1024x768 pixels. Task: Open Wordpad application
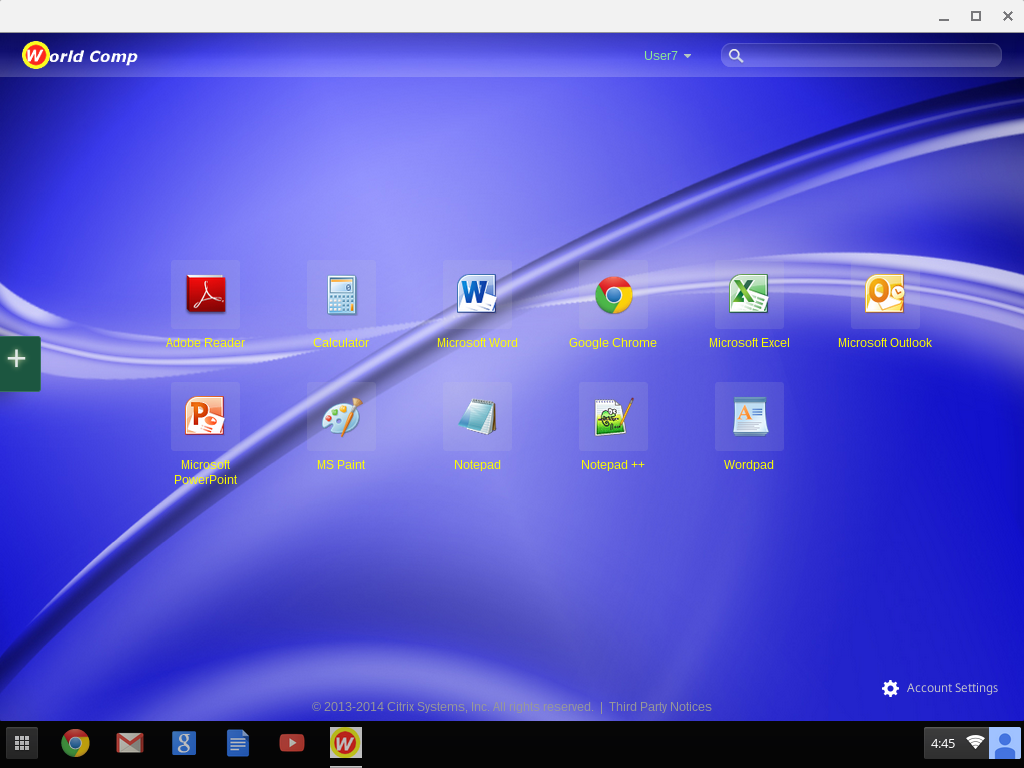click(x=749, y=417)
